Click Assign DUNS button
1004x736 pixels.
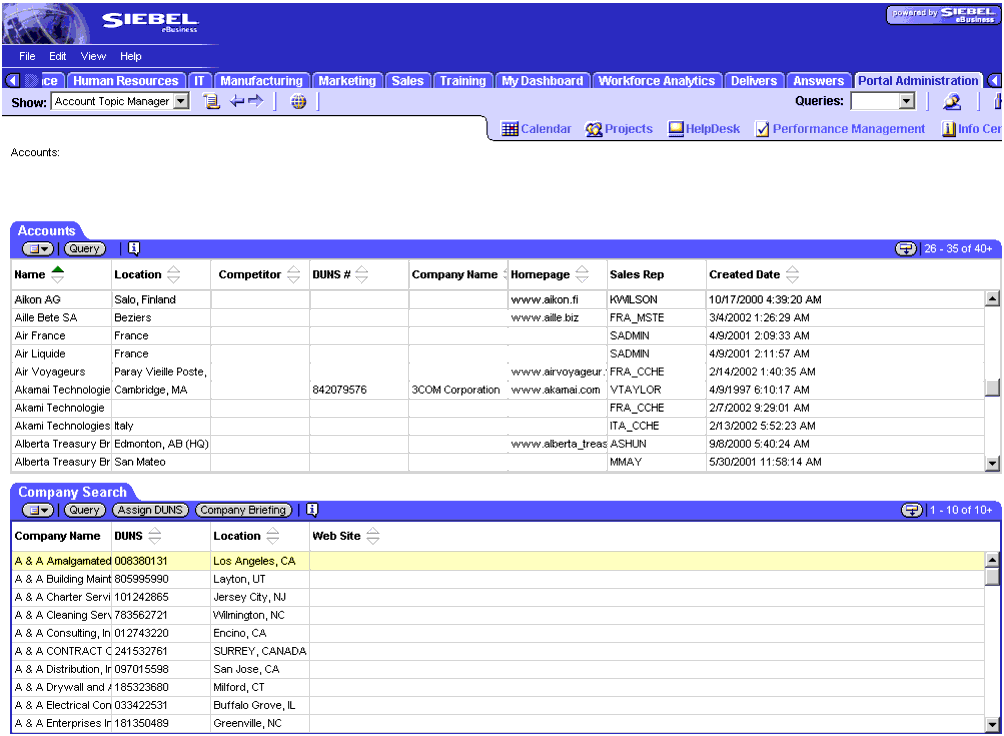point(150,510)
